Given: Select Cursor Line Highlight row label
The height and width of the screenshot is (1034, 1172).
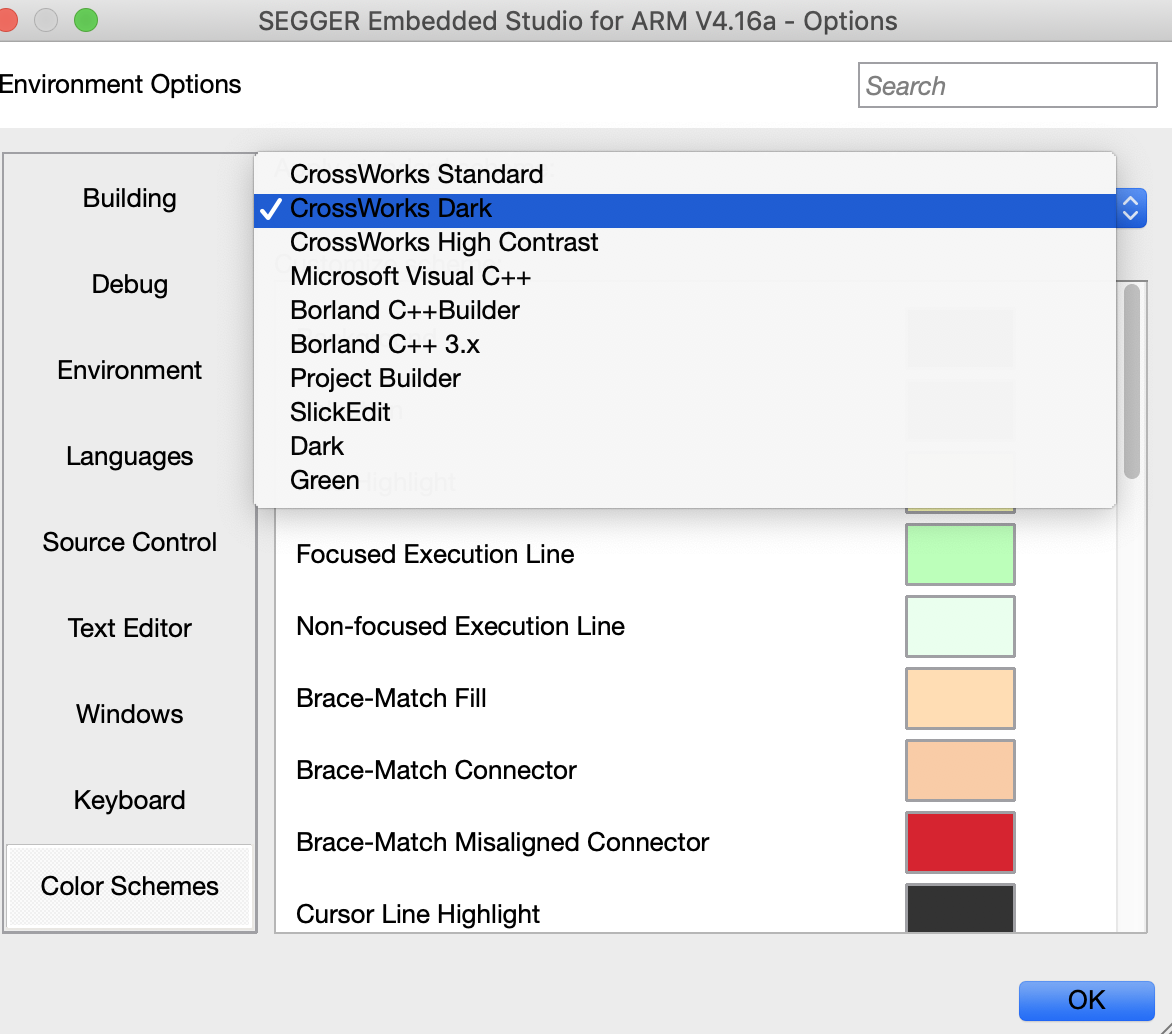Looking at the screenshot, I should click(x=418, y=914).
